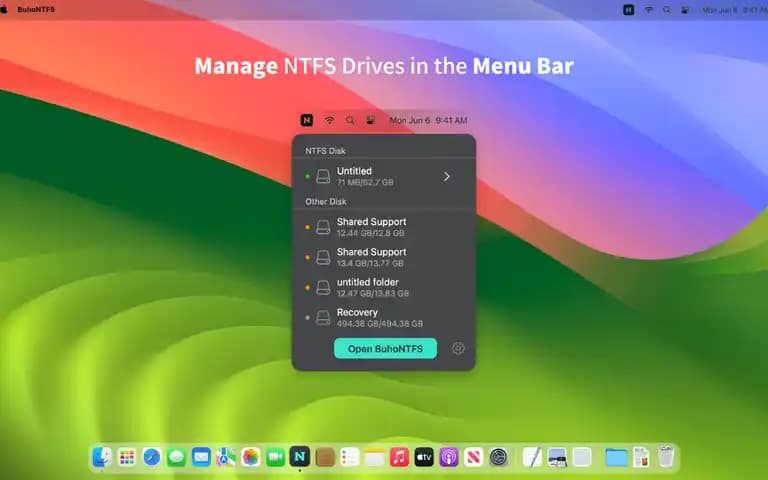The width and height of the screenshot is (768, 480).
Task: Click the BuhoNTFS N icon in the Dock
Action: point(300,456)
